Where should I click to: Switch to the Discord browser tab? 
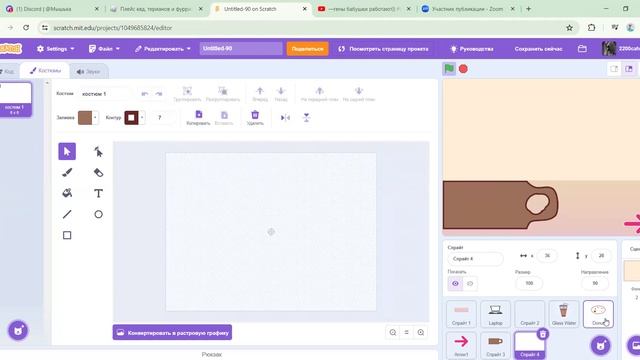[52, 9]
